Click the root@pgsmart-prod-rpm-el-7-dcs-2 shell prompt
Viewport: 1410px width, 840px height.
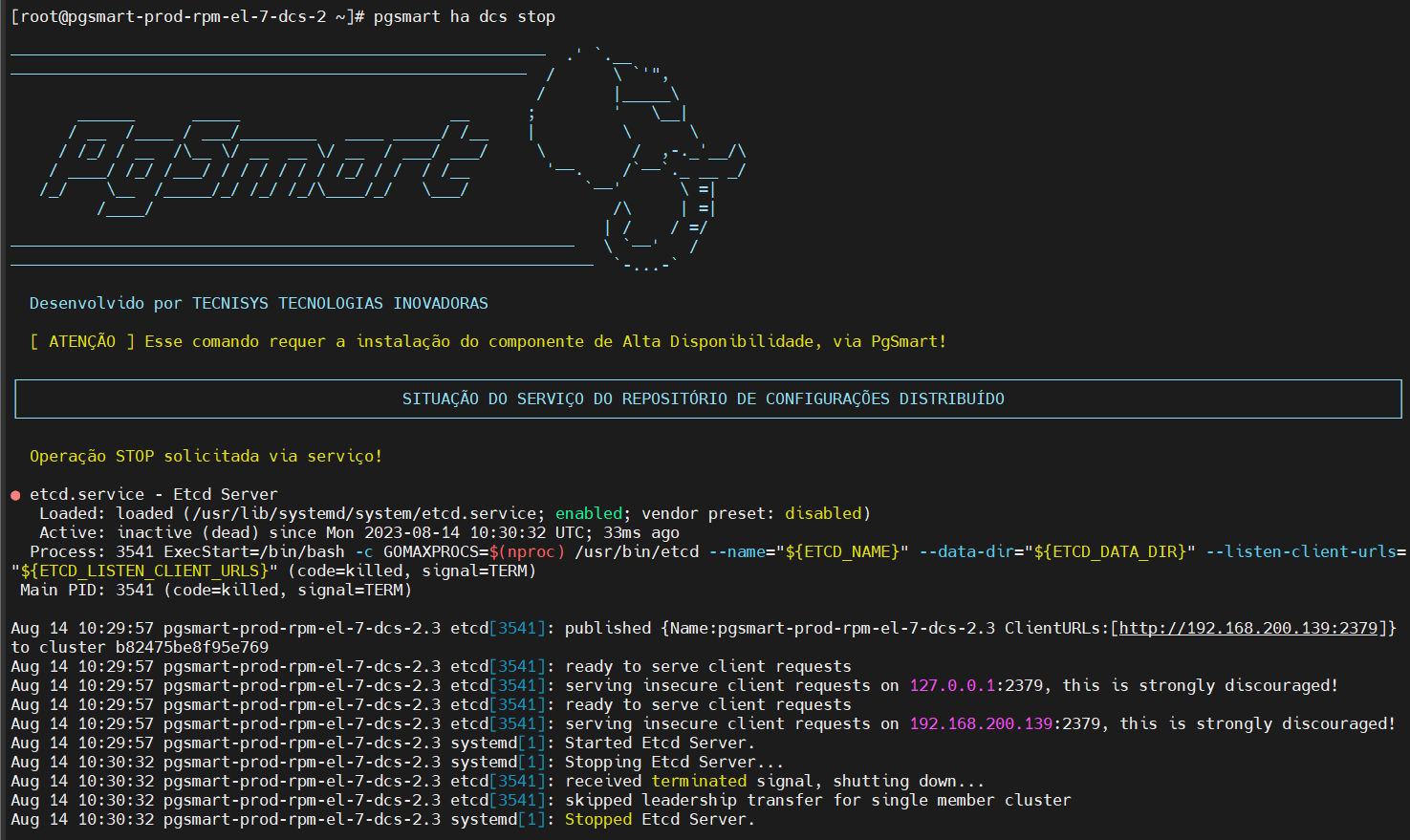pyautogui.click(x=187, y=16)
